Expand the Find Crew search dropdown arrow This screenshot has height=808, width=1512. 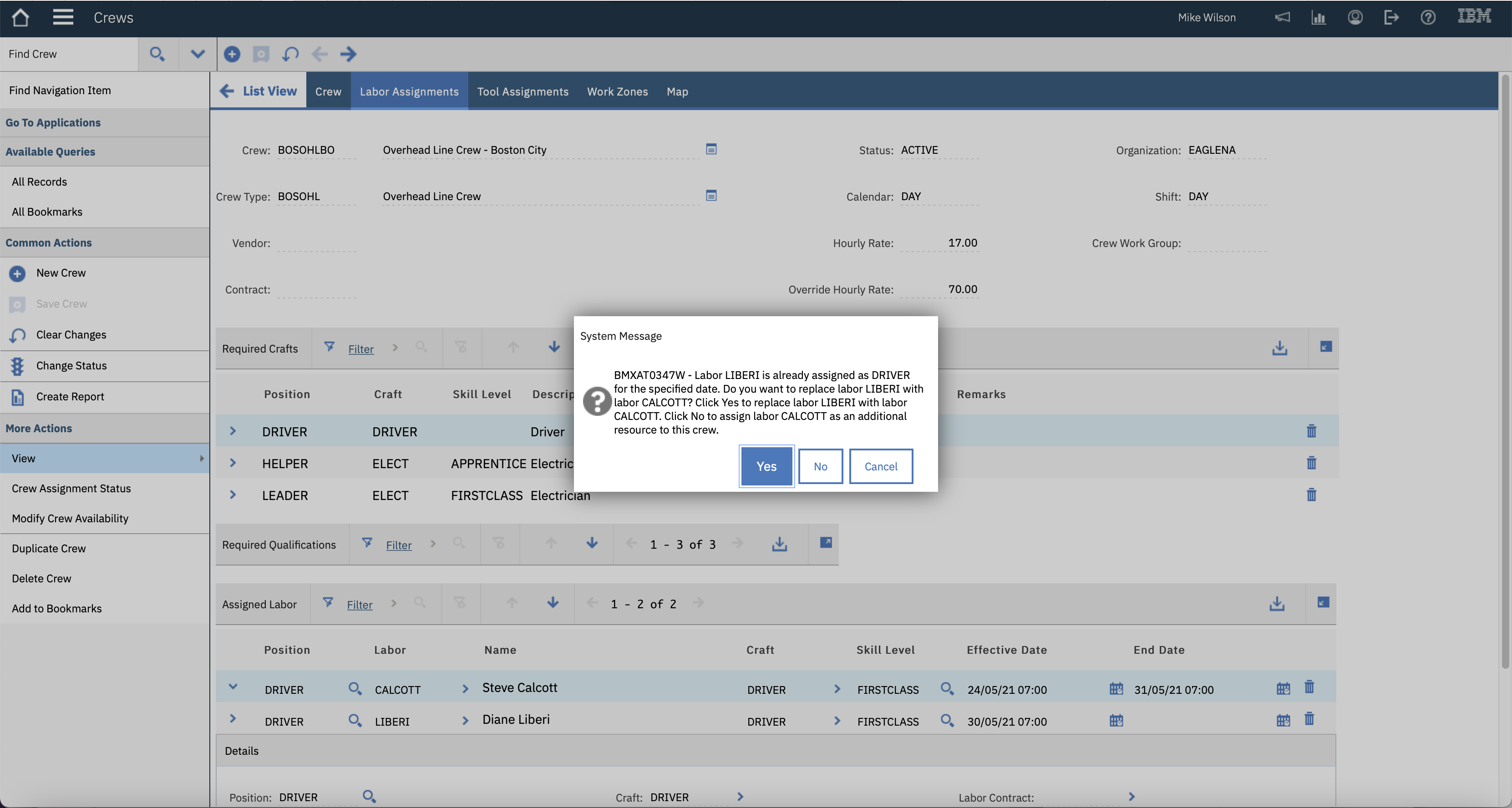coord(198,54)
